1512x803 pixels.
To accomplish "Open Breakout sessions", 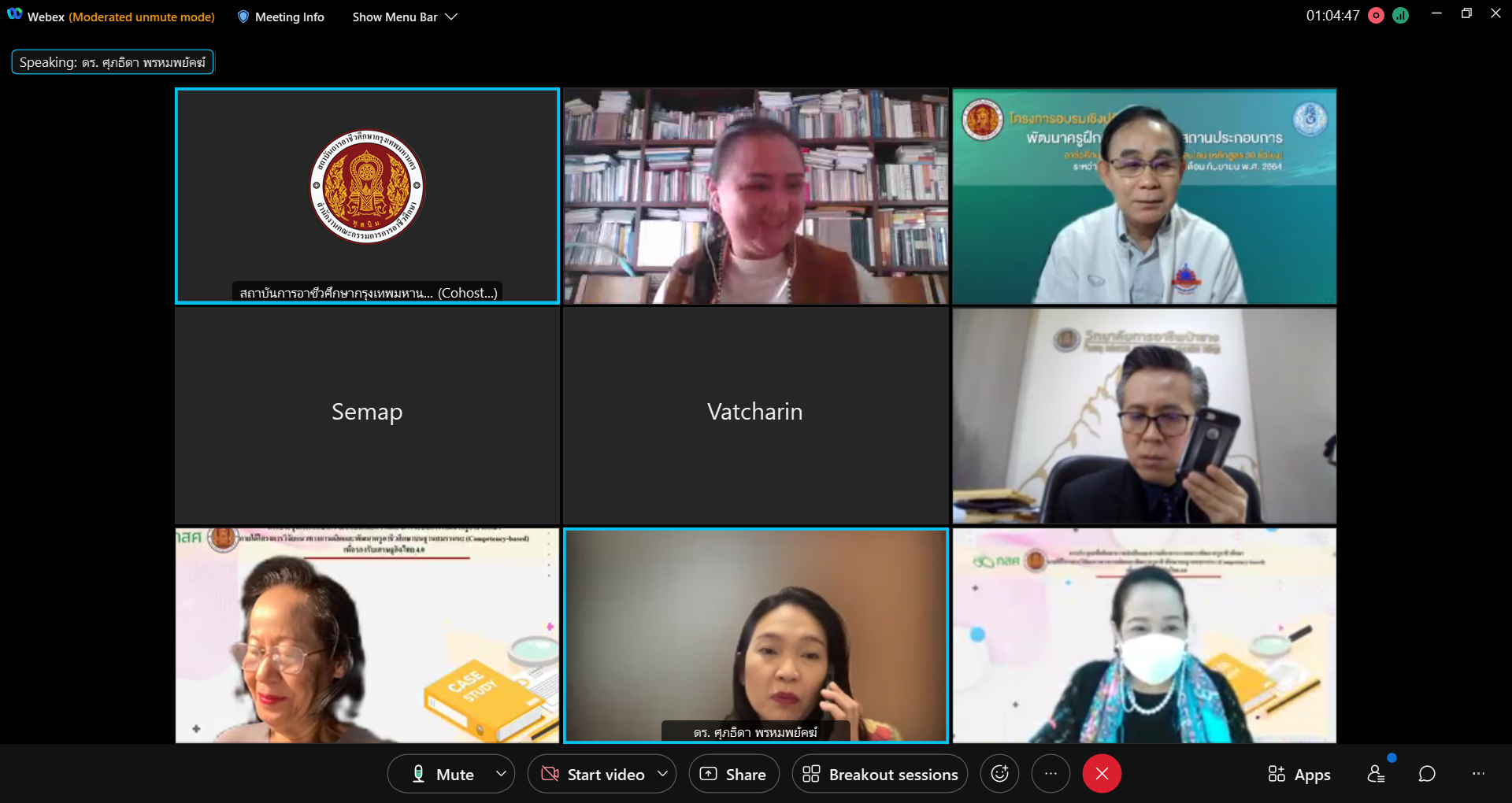I will (x=880, y=775).
